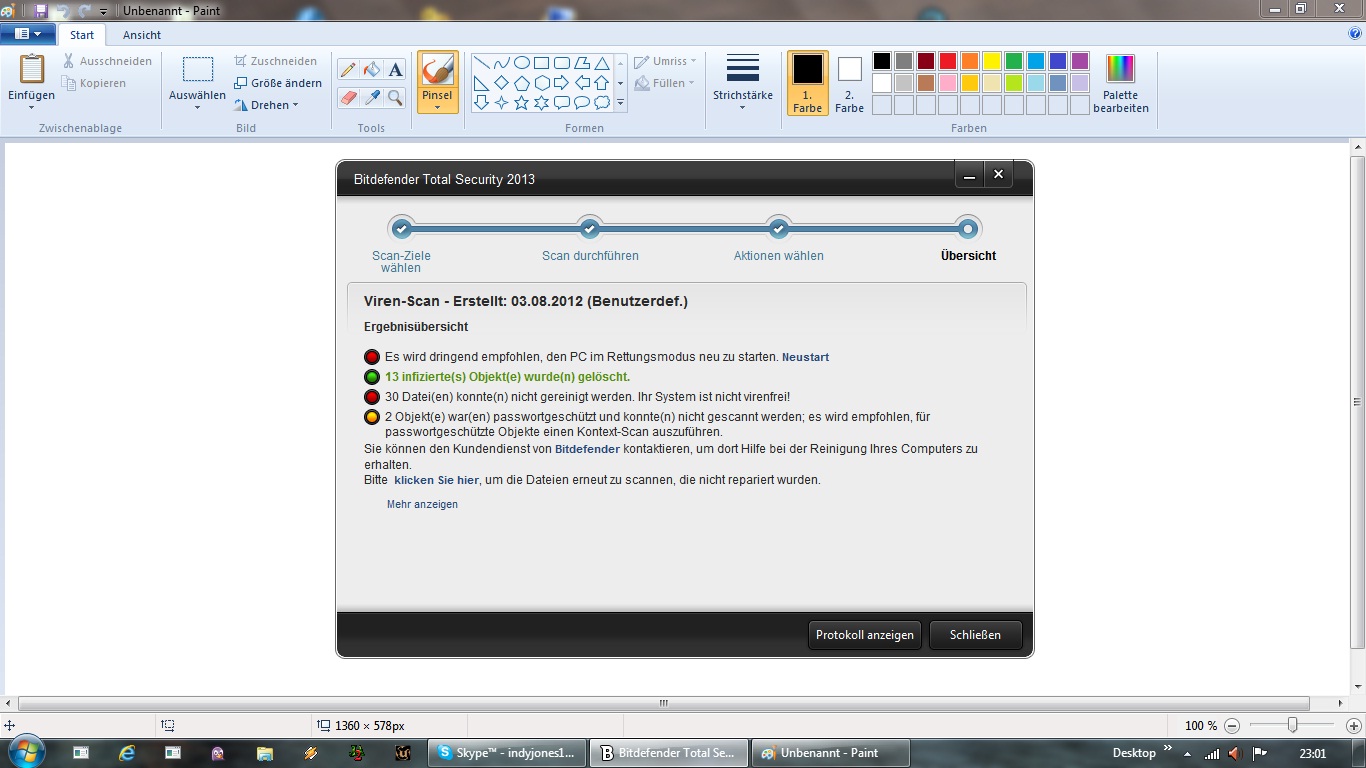Viewport: 1366px width, 768px height.
Task: Pick the straight line shape
Action: 481,63
